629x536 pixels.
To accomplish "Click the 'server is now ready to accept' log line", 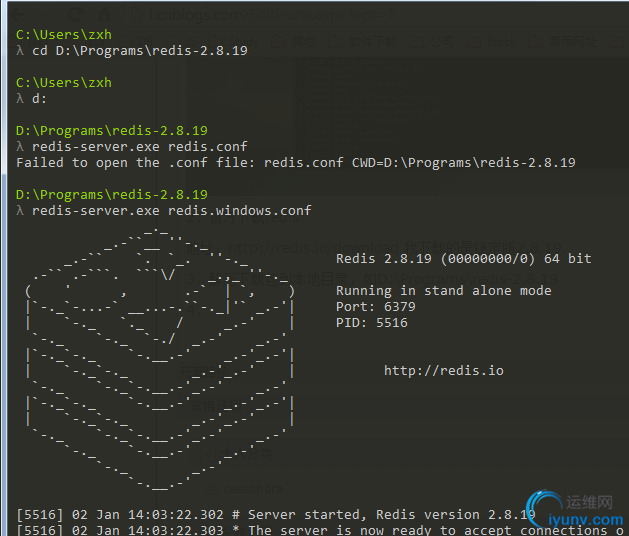I will point(320,530).
